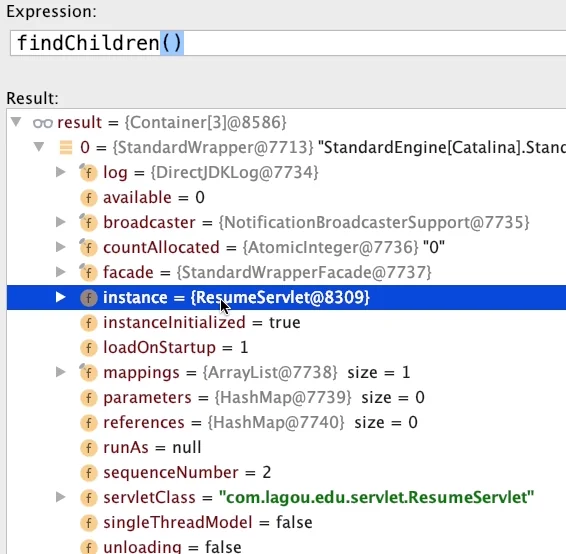Select the log = {DirectJDKLog@7734} row
The width and height of the screenshot is (566, 554).
286,172
